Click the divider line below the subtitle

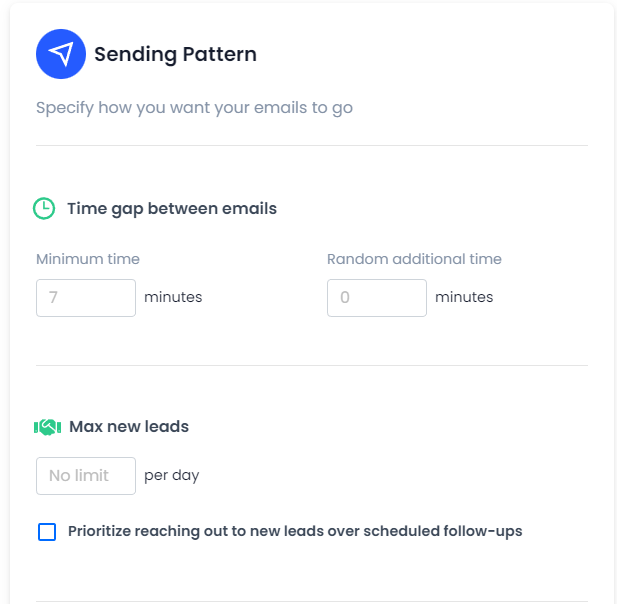(x=312, y=146)
